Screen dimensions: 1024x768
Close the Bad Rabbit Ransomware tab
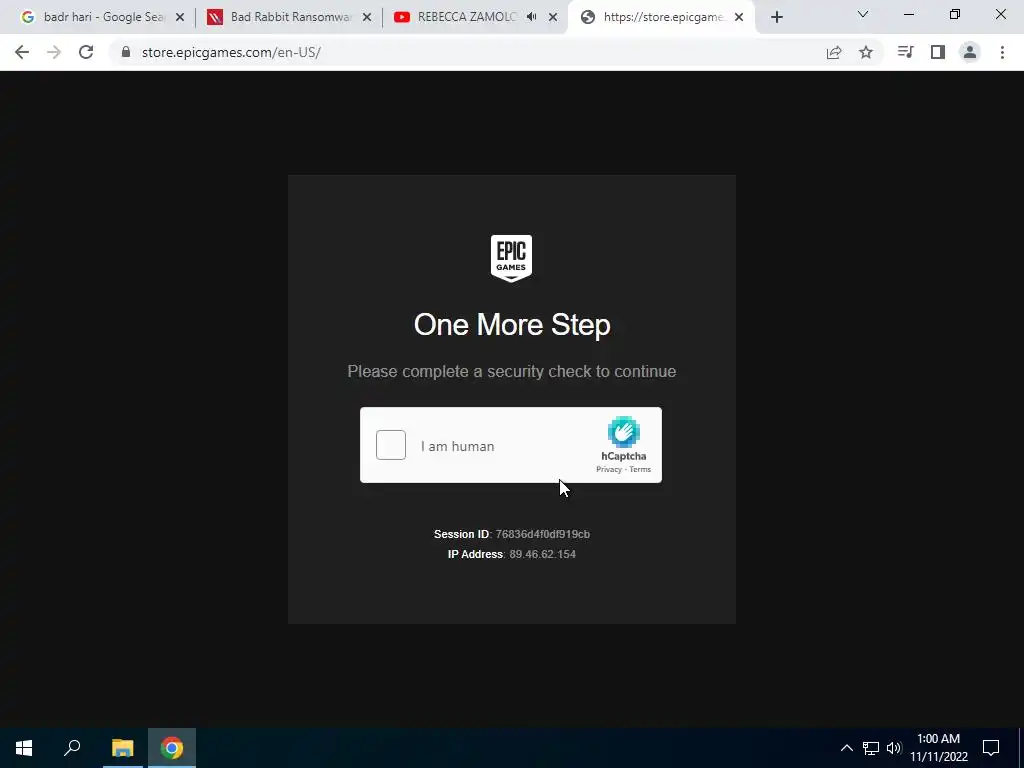click(367, 18)
